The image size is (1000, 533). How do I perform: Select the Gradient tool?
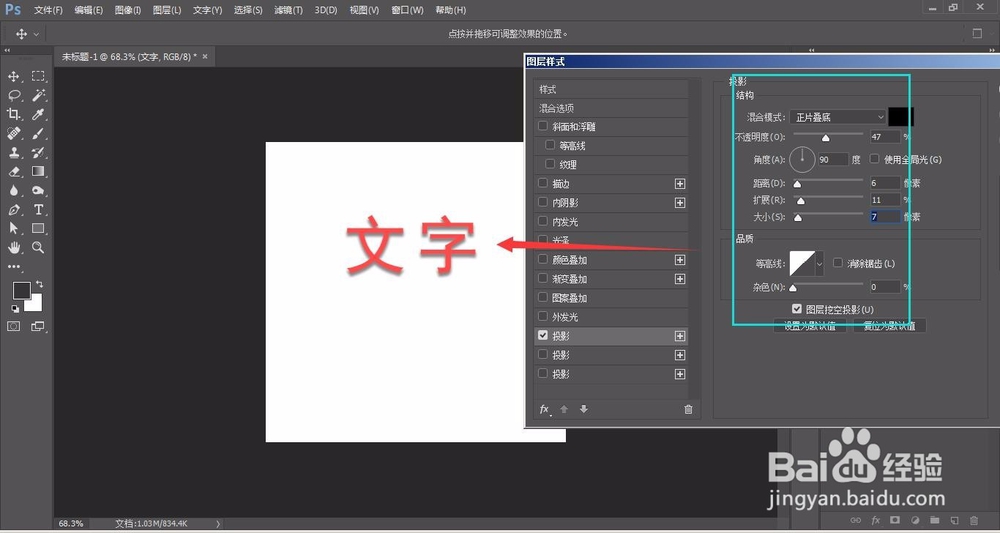[x=38, y=172]
